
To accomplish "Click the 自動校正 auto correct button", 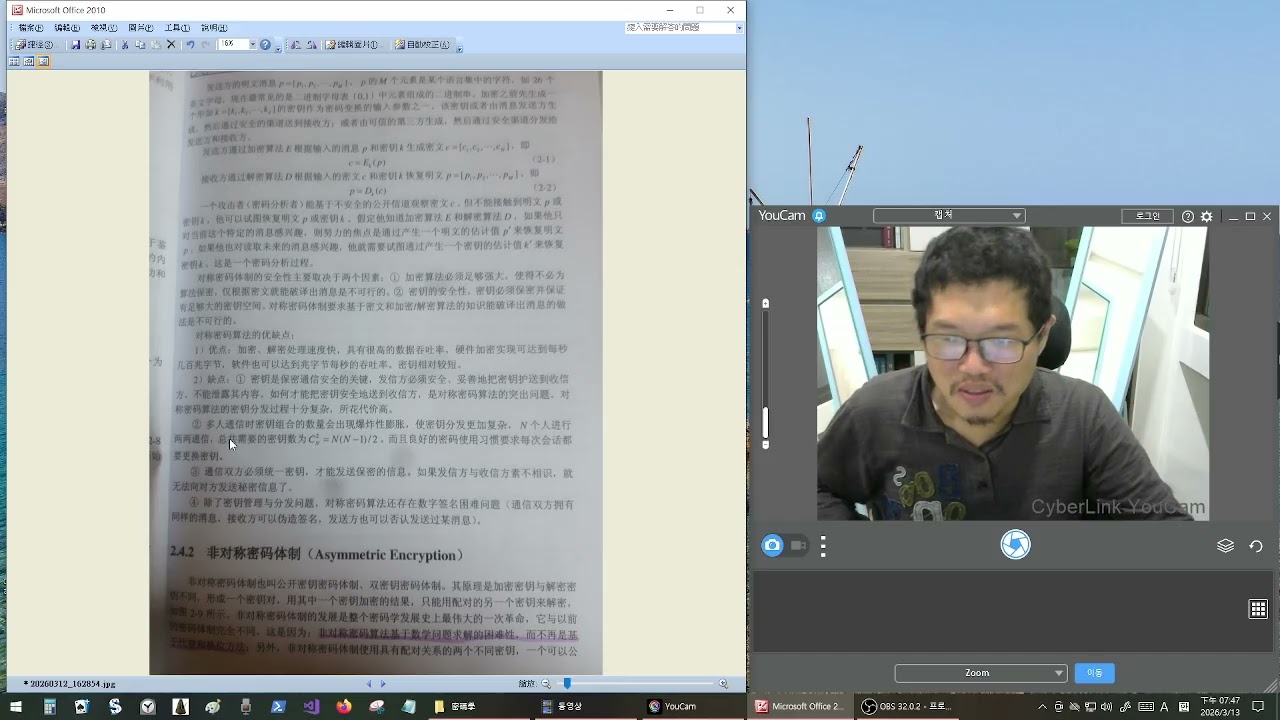I will coord(422,45).
